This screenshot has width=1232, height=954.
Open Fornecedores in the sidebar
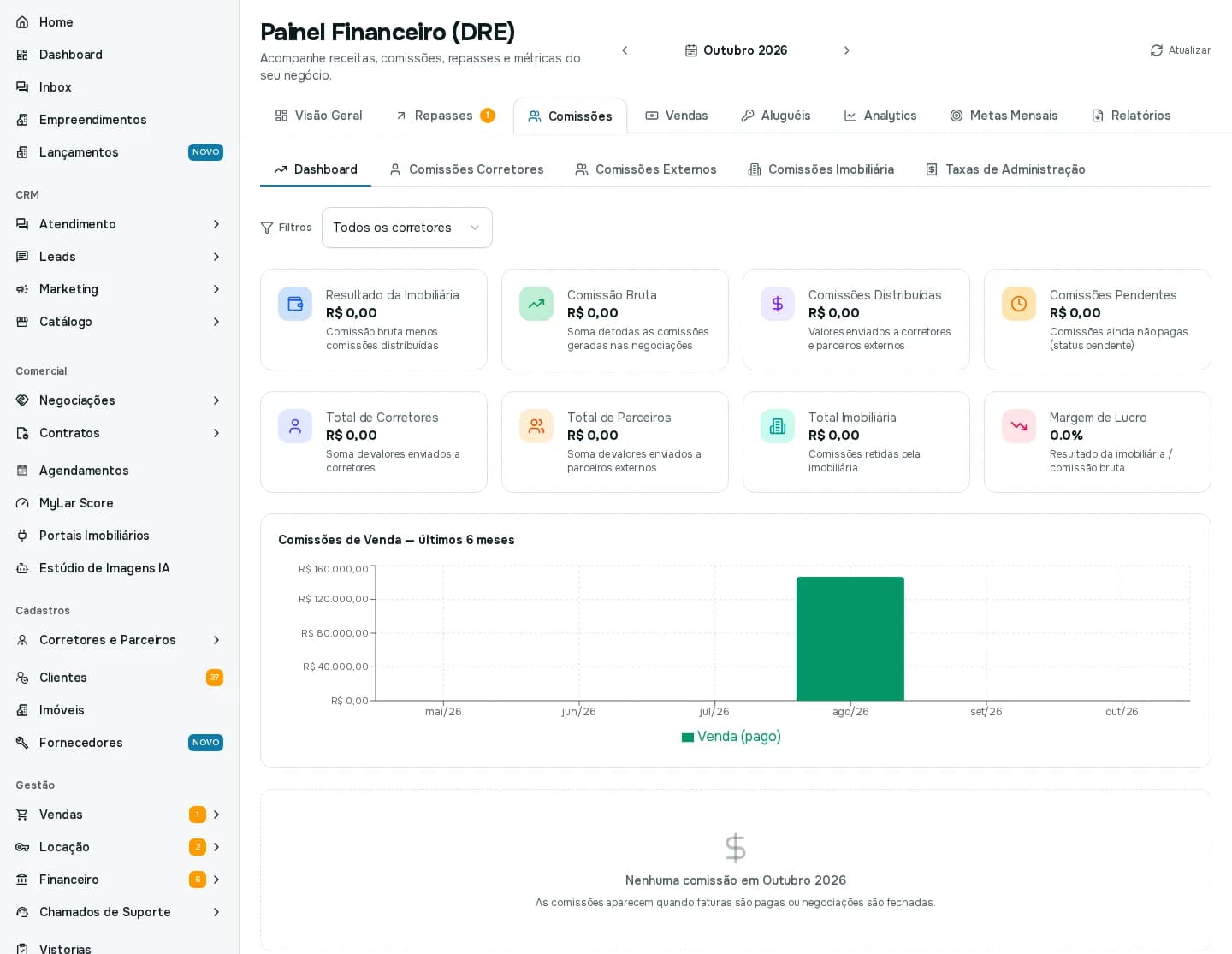click(119, 743)
